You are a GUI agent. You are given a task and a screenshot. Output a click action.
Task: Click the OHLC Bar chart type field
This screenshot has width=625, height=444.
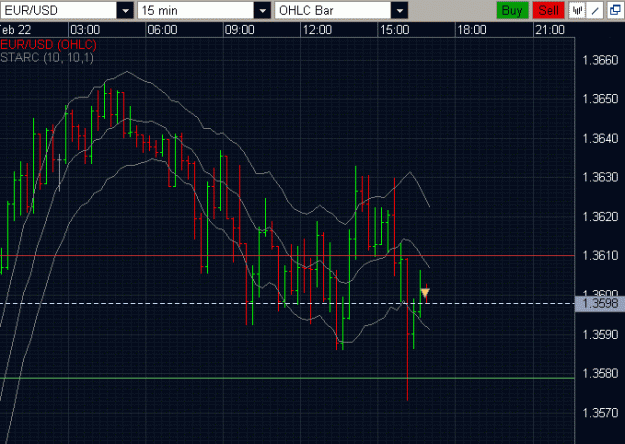click(333, 10)
